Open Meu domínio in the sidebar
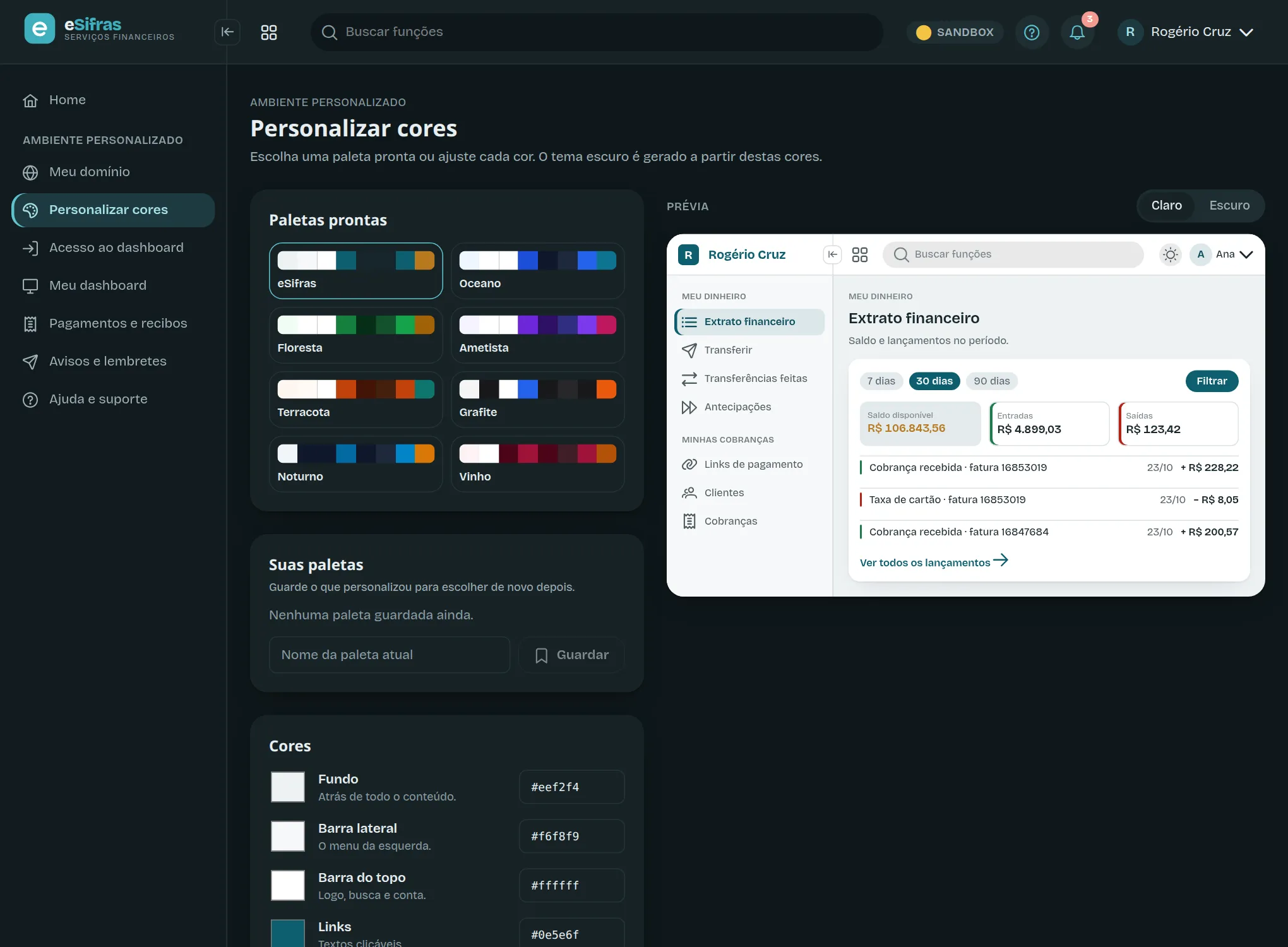Viewport: 1288px width, 947px height. (114, 172)
